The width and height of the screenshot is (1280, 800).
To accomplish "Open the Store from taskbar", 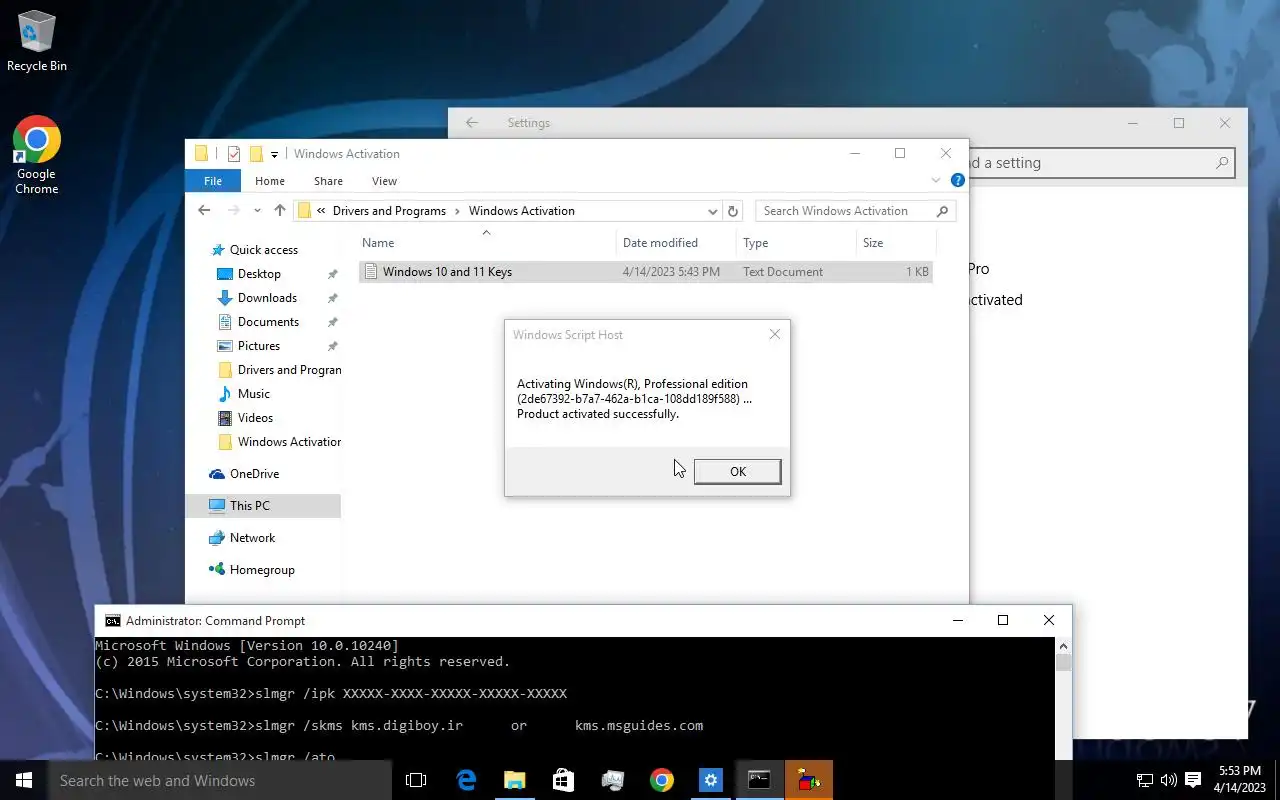I will click(x=563, y=780).
